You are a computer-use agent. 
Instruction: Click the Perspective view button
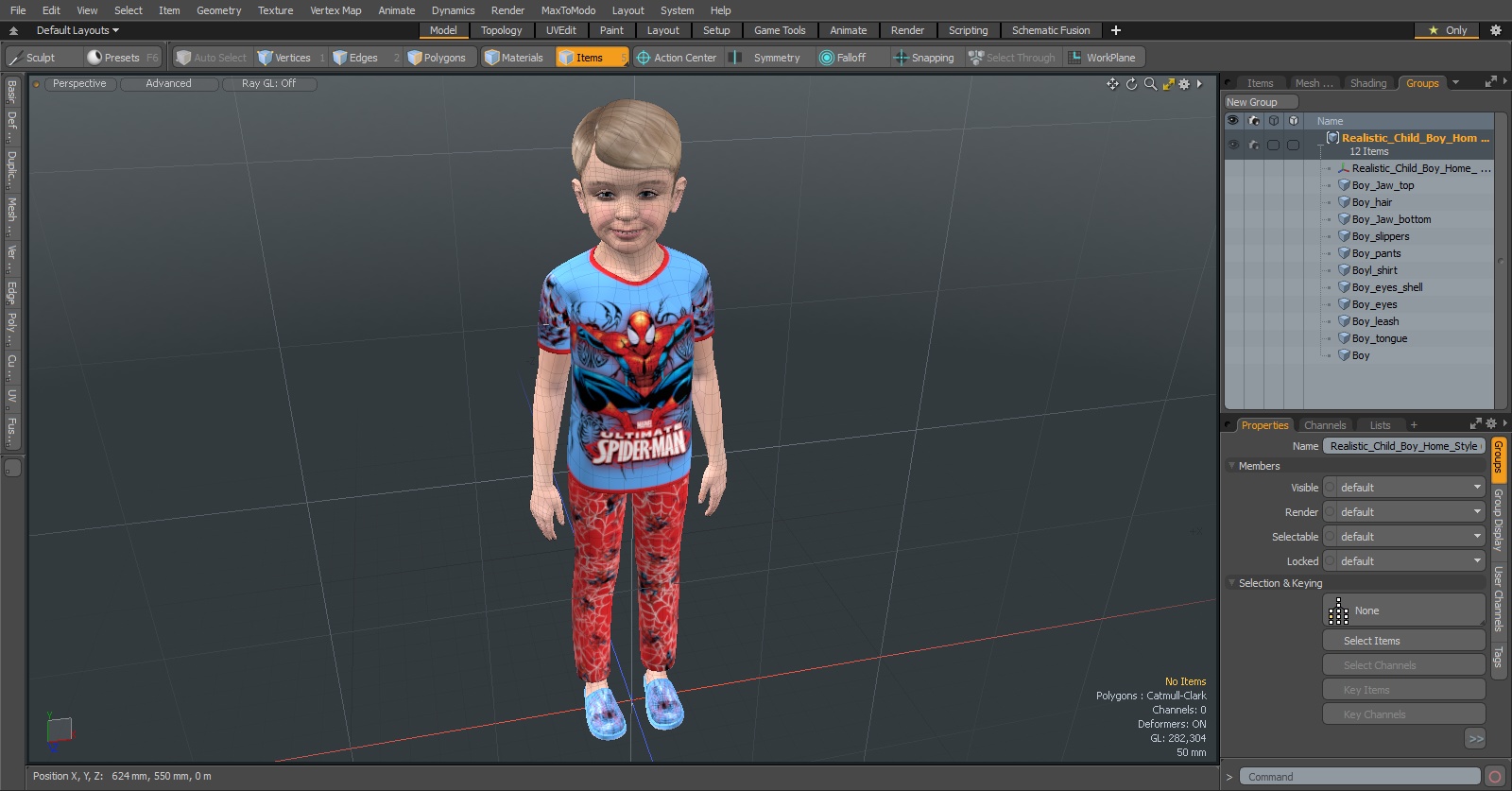tap(79, 83)
